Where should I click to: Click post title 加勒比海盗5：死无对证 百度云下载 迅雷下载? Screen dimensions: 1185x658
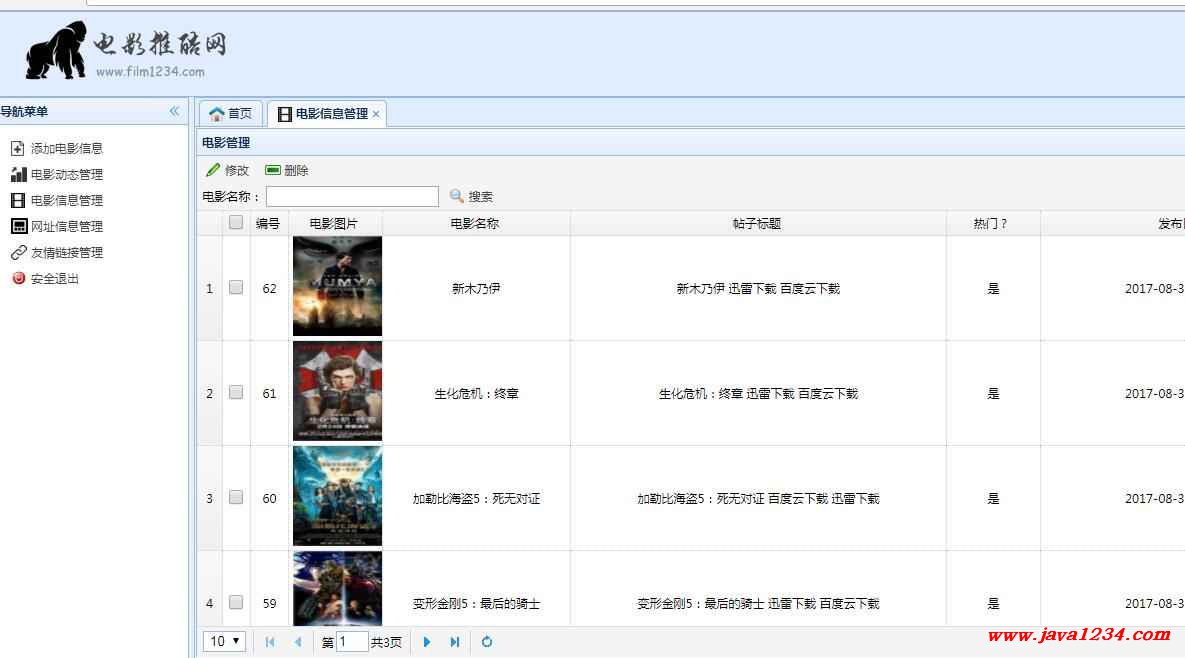[758, 499]
